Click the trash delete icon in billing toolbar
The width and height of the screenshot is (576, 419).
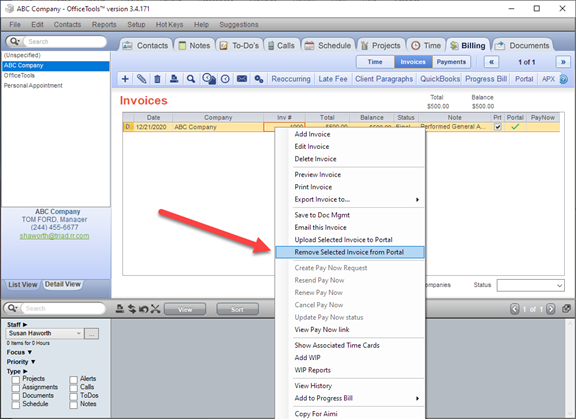(x=157, y=79)
